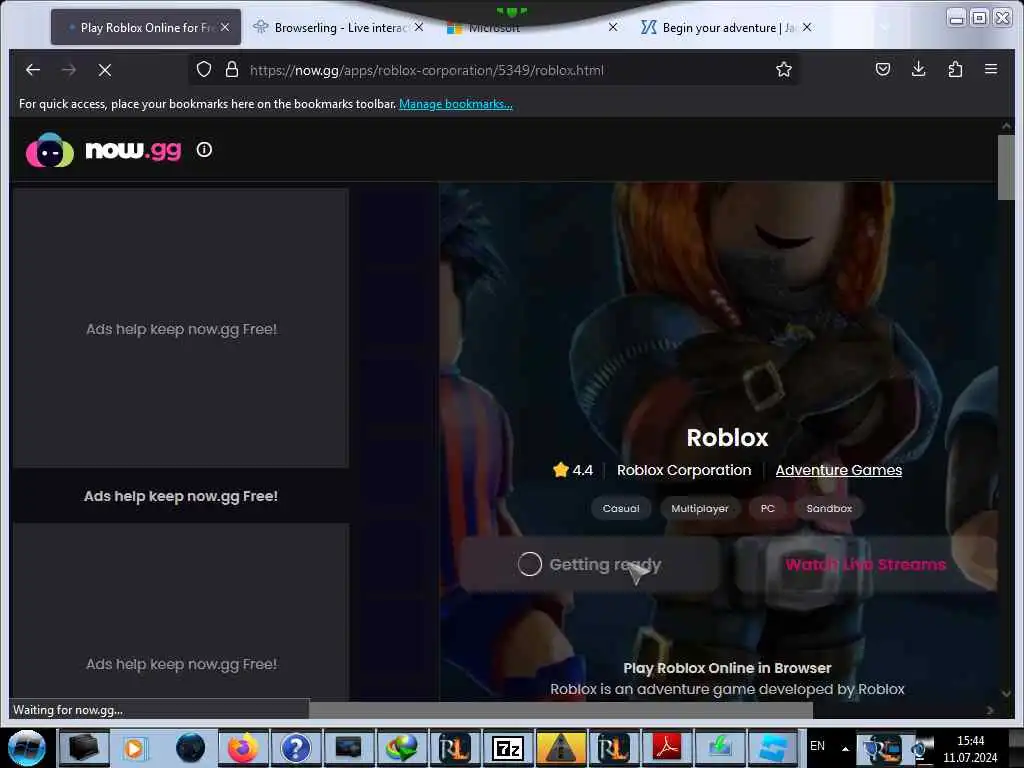Close the Begin your adventure tab
This screenshot has height=768, width=1024.
807,27
